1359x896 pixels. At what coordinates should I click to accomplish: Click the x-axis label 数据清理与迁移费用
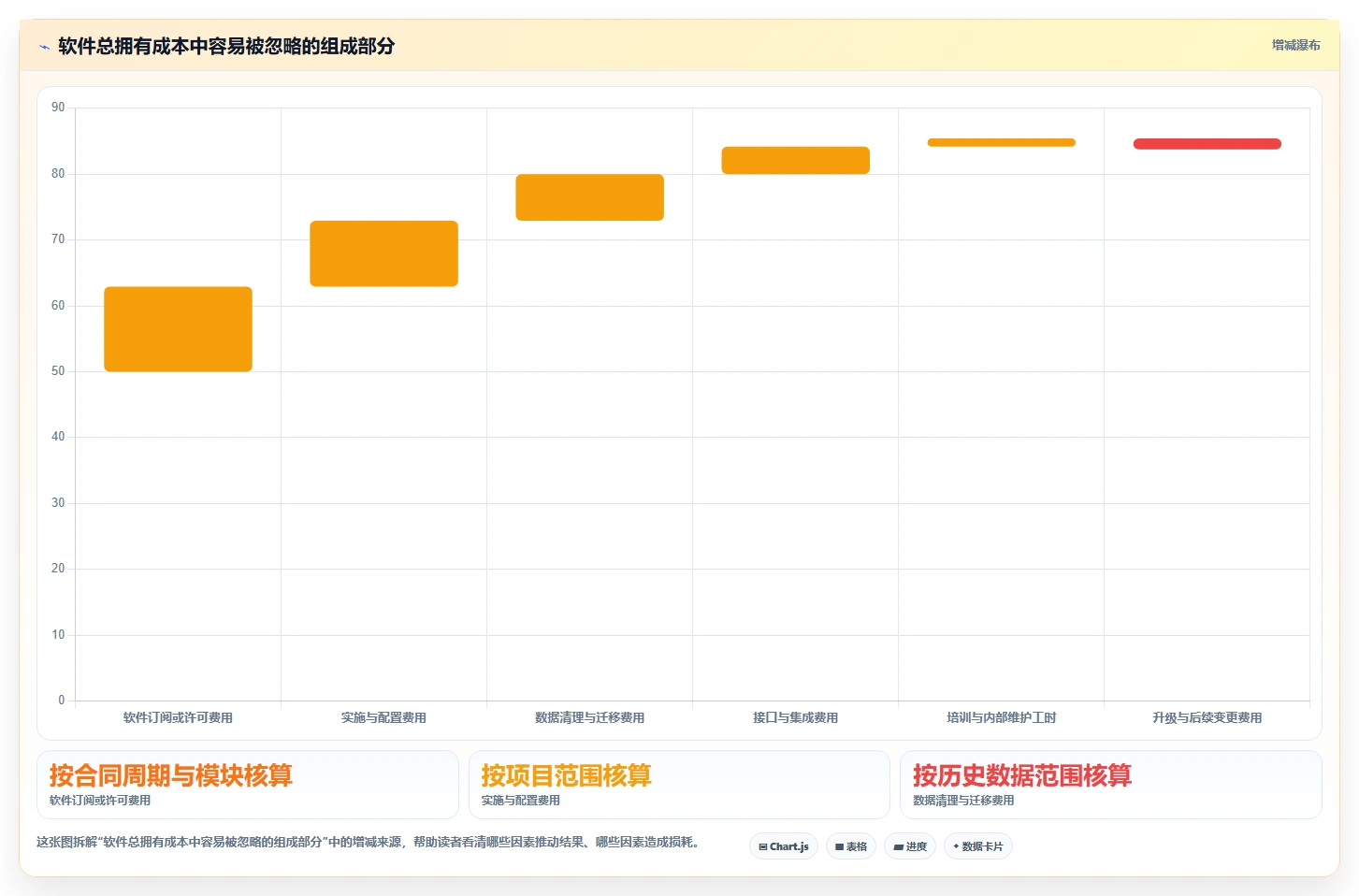coord(589,717)
